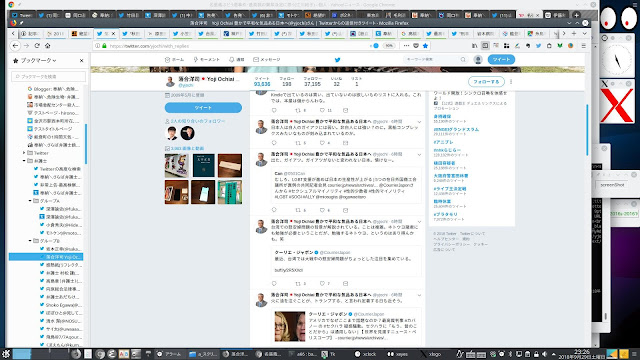Select the highlighted Yoji Ochiai bookmark
Screen dimensions: 640x360
(x=46, y=257)
